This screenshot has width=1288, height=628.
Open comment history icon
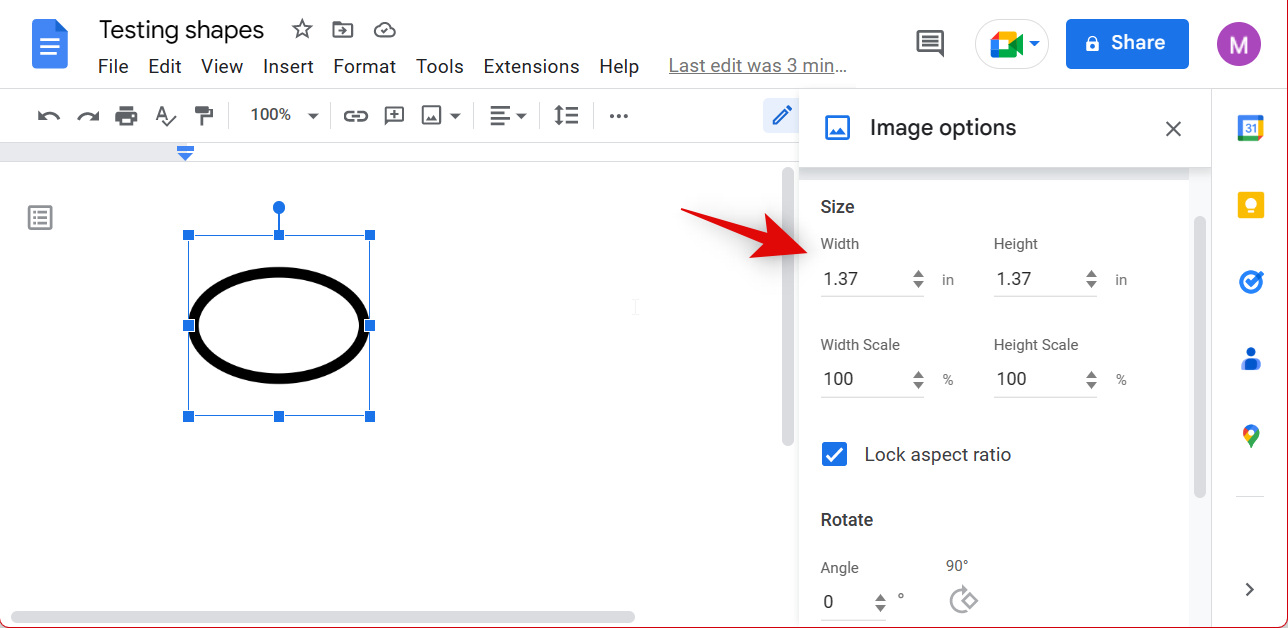click(x=930, y=43)
